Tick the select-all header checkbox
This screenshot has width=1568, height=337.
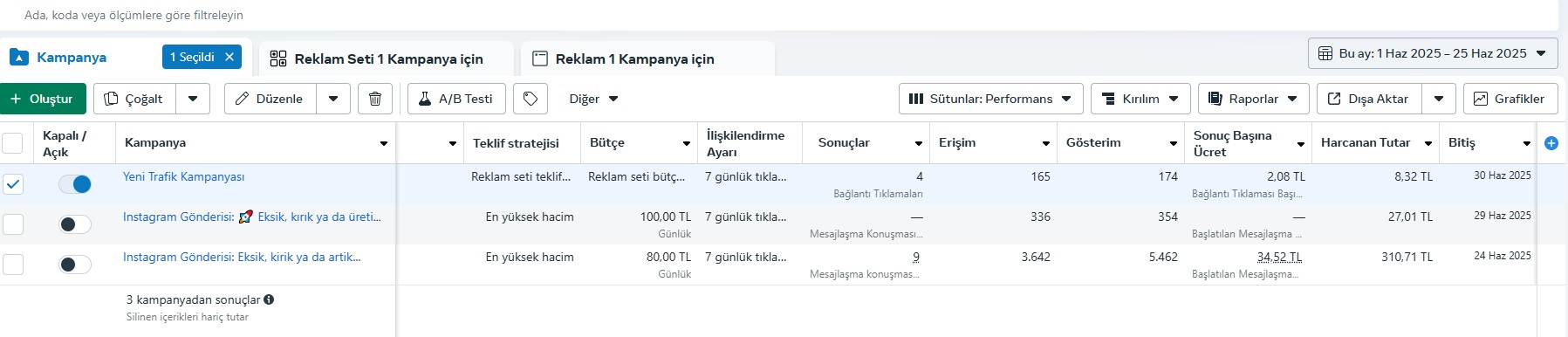click(13, 143)
